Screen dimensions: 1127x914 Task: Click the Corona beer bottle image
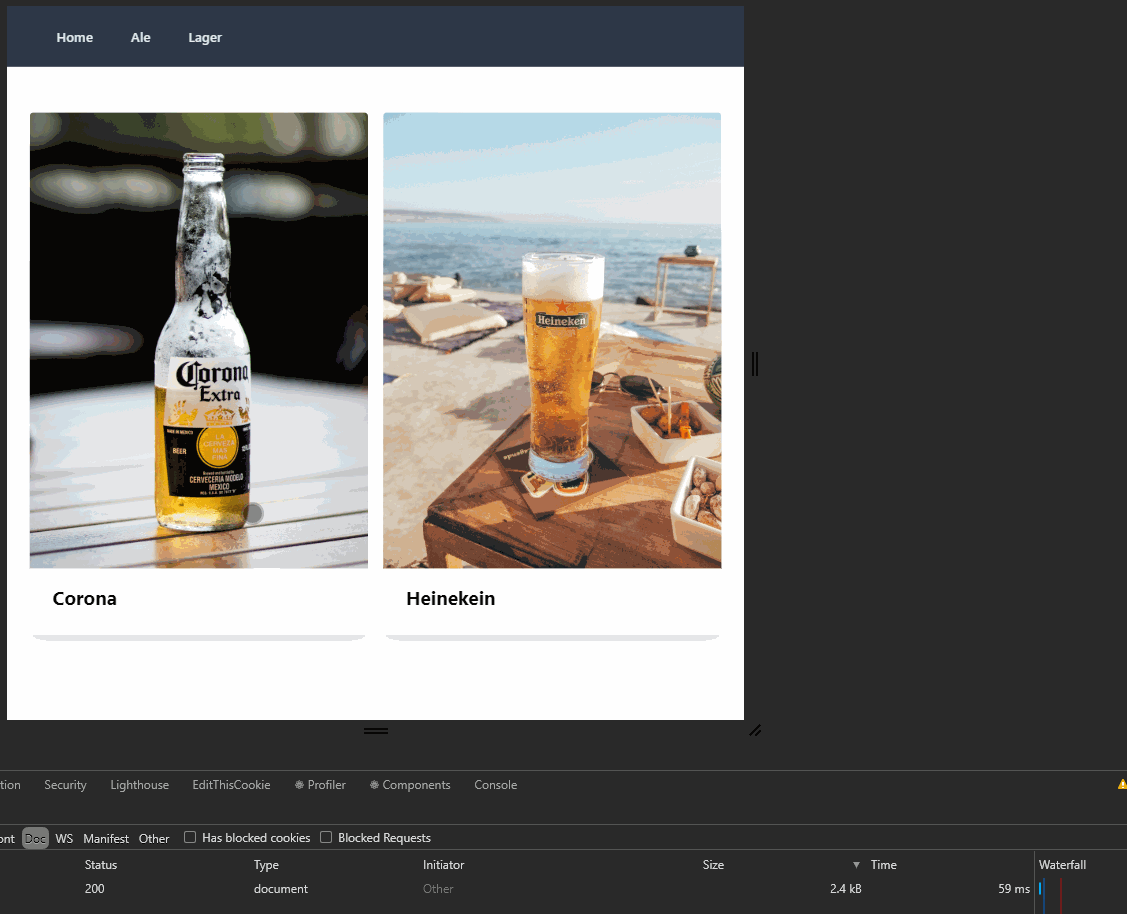click(x=198, y=341)
